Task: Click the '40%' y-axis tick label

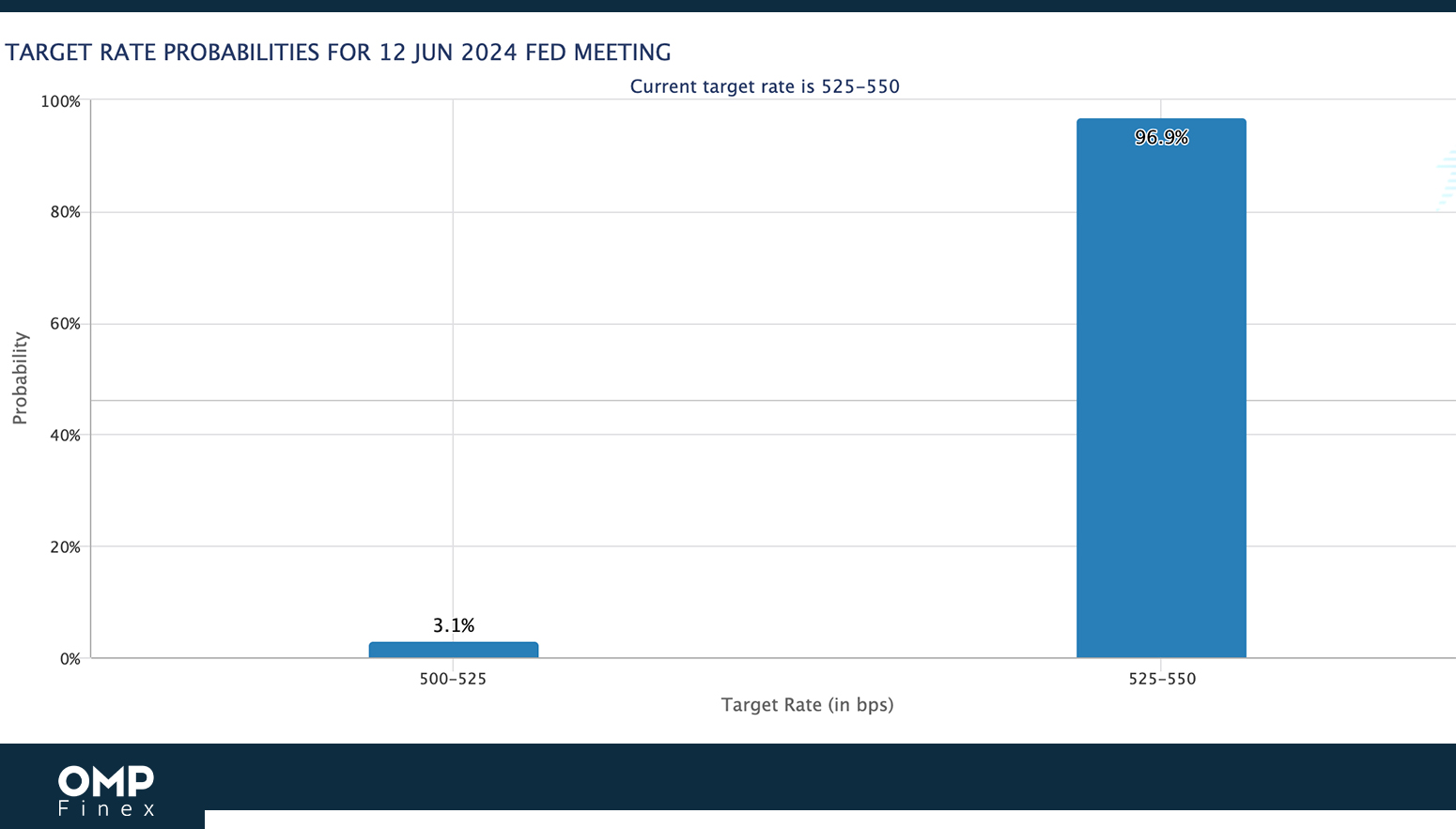Action: [x=64, y=436]
